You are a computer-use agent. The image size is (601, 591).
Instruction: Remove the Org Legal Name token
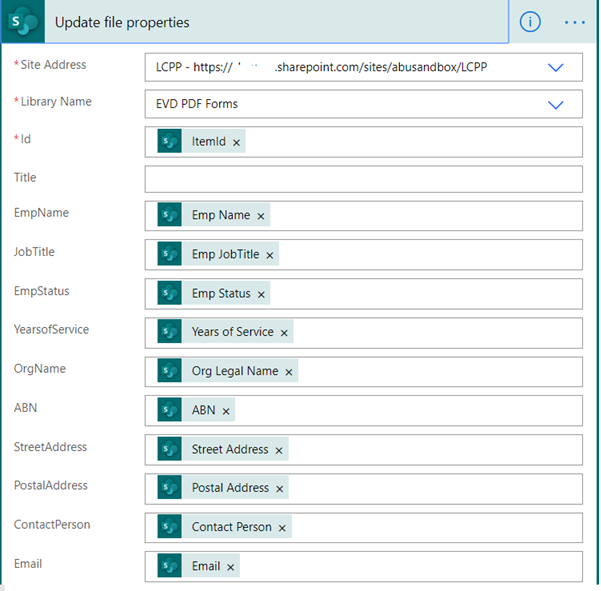289,372
